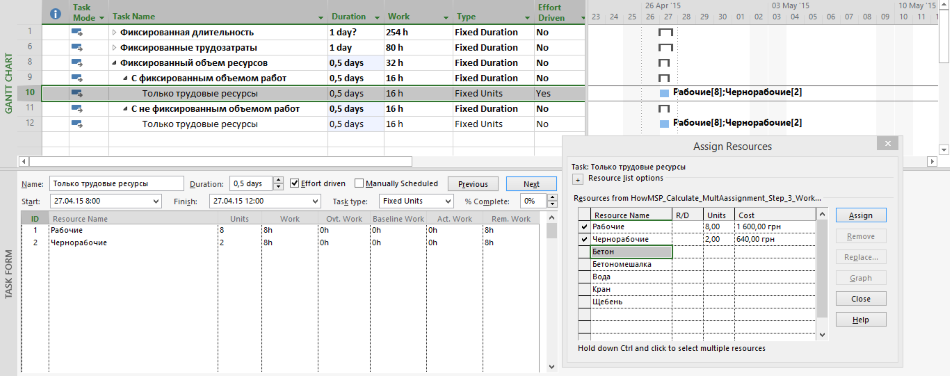Open the Task Name column filter dropdown
Screen dimensions: 950x376
click(x=320, y=17)
